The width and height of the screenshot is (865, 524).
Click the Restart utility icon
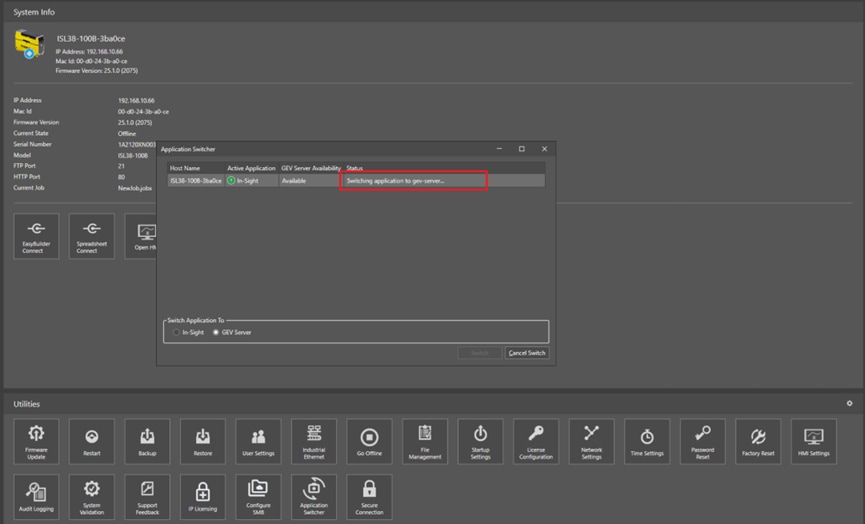pyautogui.click(x=92, y=441)
